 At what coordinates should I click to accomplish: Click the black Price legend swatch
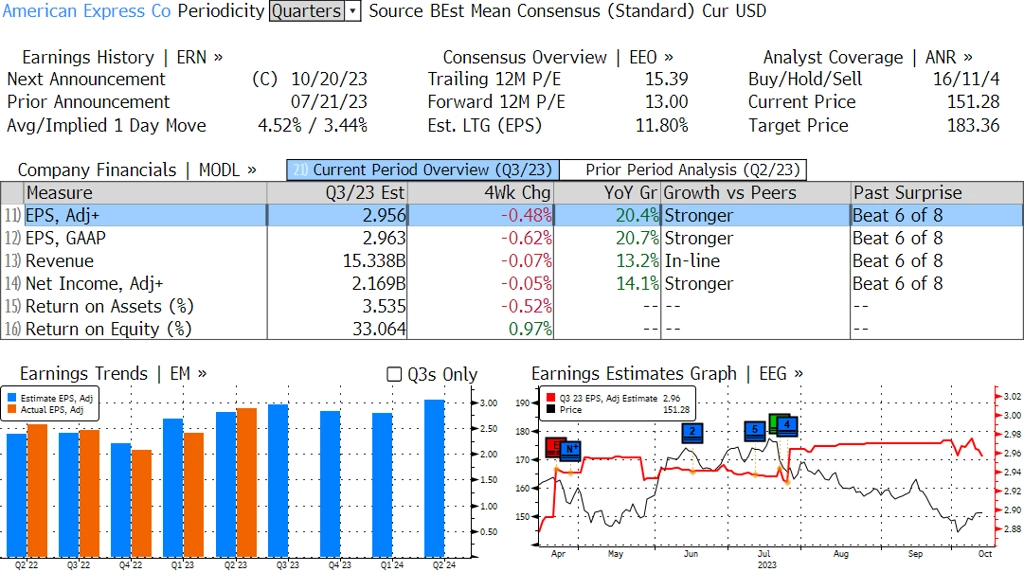tap(551, 409)
